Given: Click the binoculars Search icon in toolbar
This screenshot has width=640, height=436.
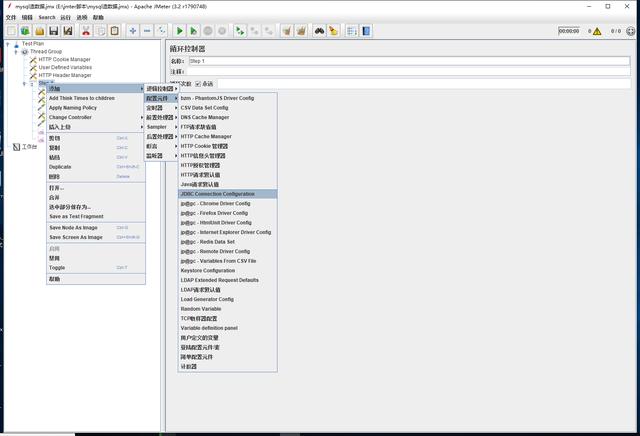Looking at the screenshot, I should (319, 31).
